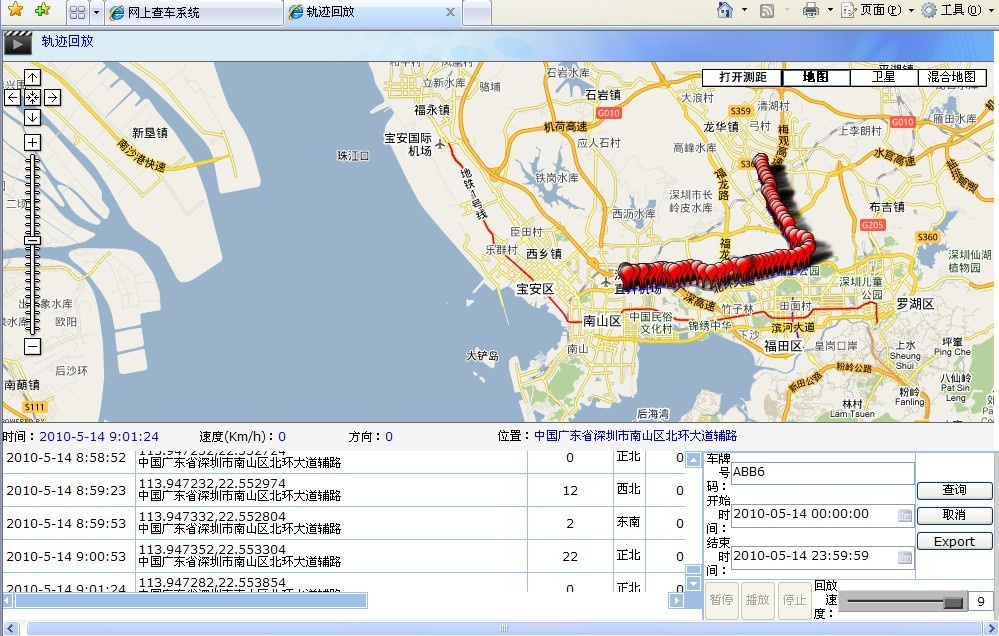Select track row 2010-5-14 8:59:53
Image resolution: width=999 pixels, height=636 pixels.
344,523
